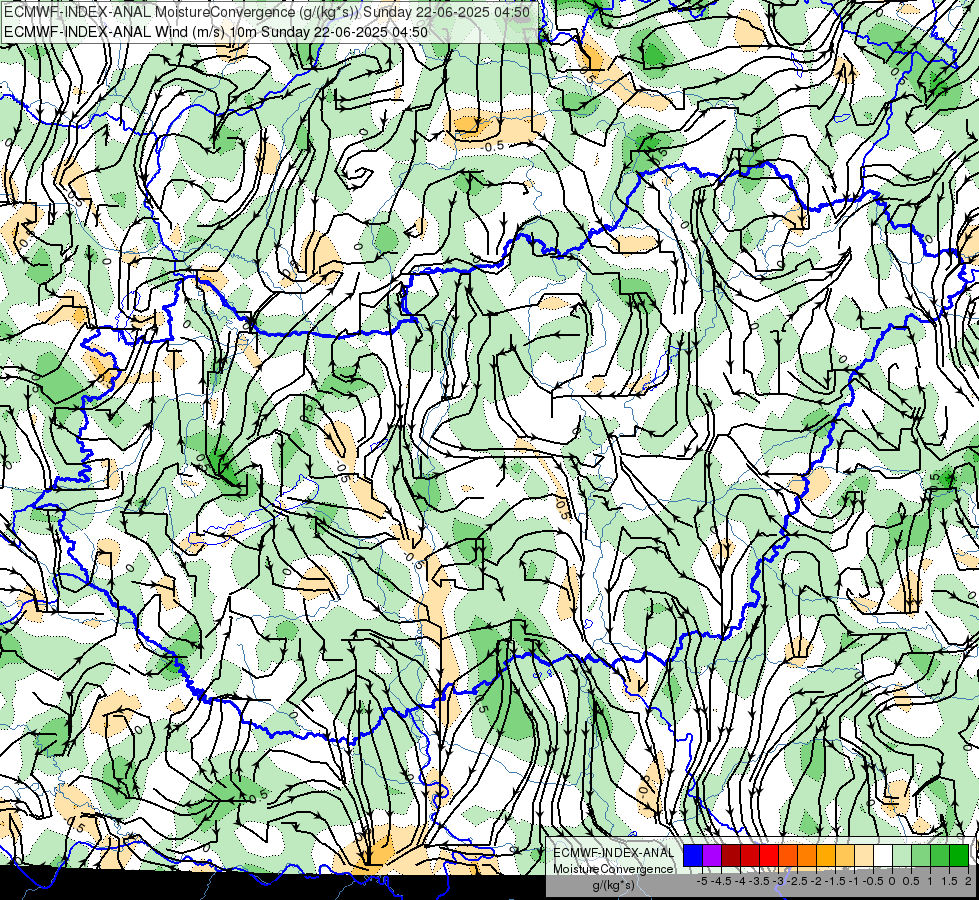Click the legend units g/(kg*s)

coord(614,885)
